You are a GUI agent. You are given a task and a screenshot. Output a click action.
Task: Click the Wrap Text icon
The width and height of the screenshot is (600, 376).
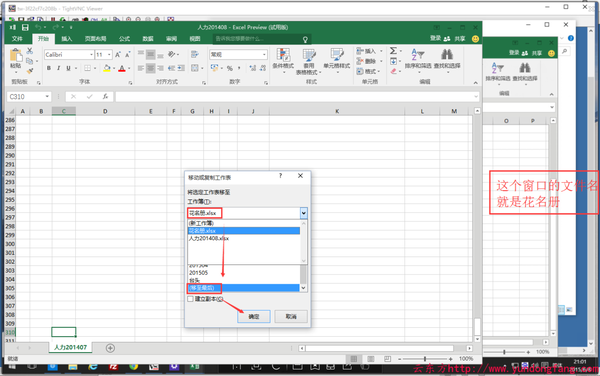click(x=194, y=54)
